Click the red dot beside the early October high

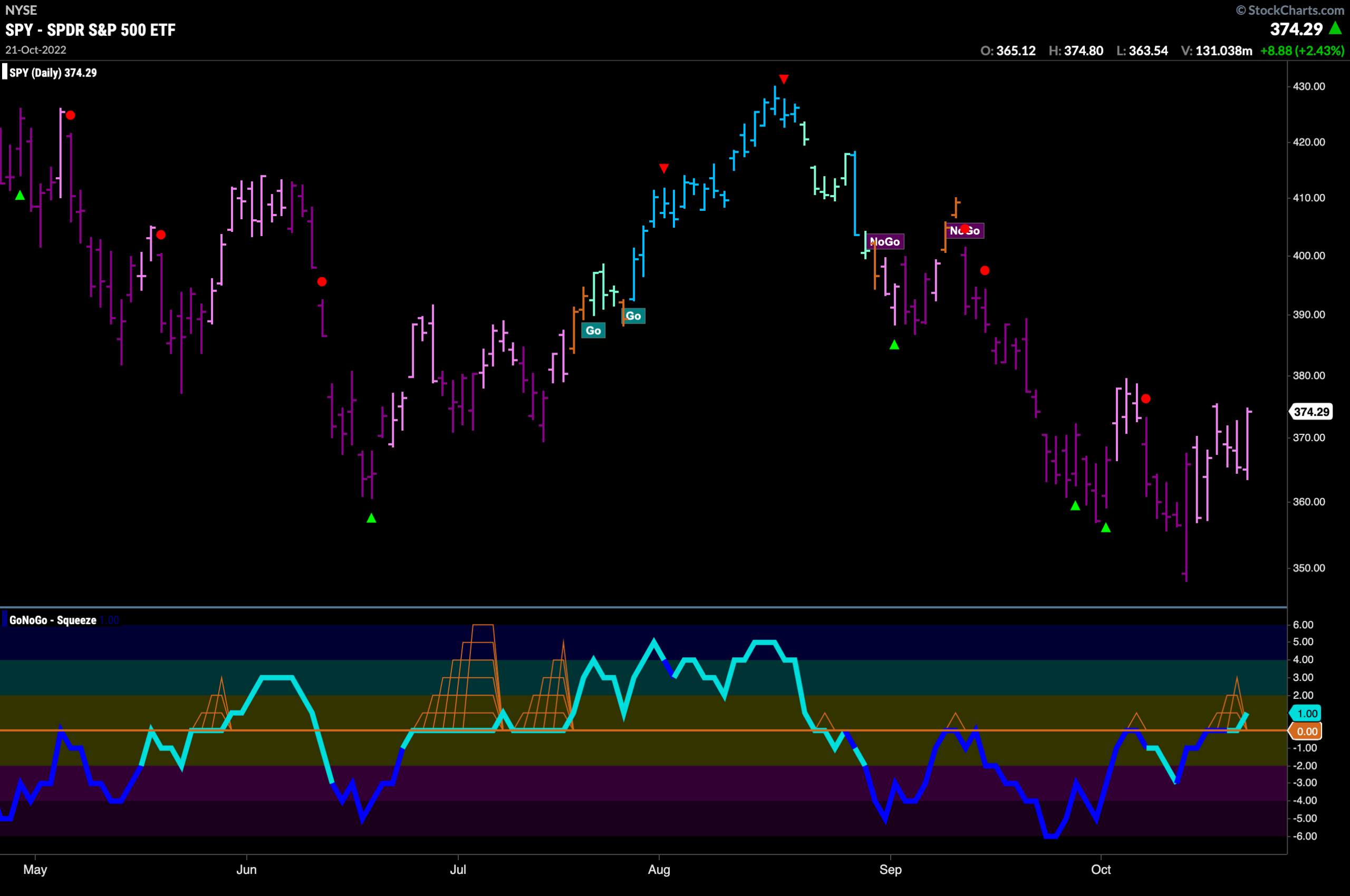click(1146, 399)
